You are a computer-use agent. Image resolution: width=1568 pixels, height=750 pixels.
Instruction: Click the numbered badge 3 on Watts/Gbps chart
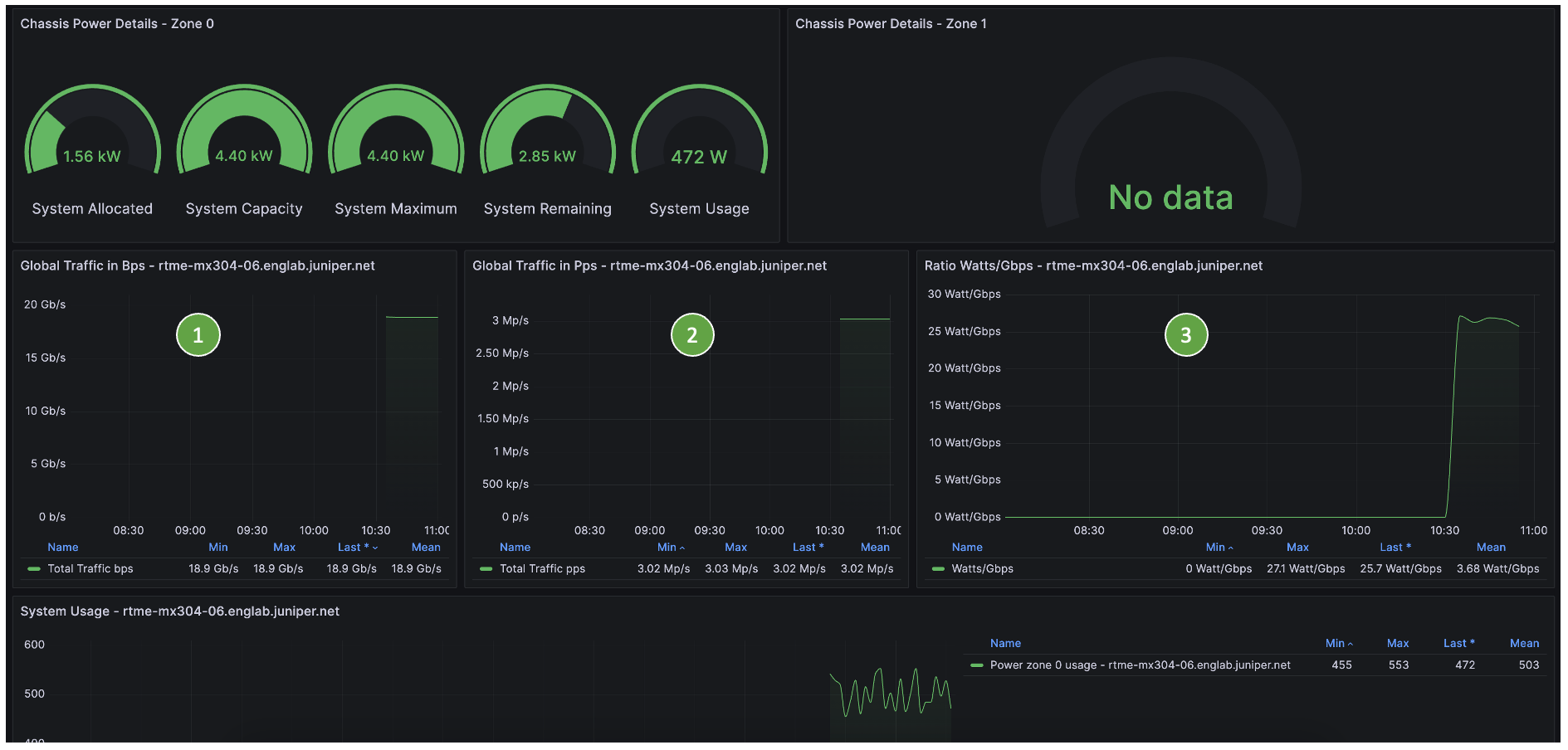pos(1185,334)
